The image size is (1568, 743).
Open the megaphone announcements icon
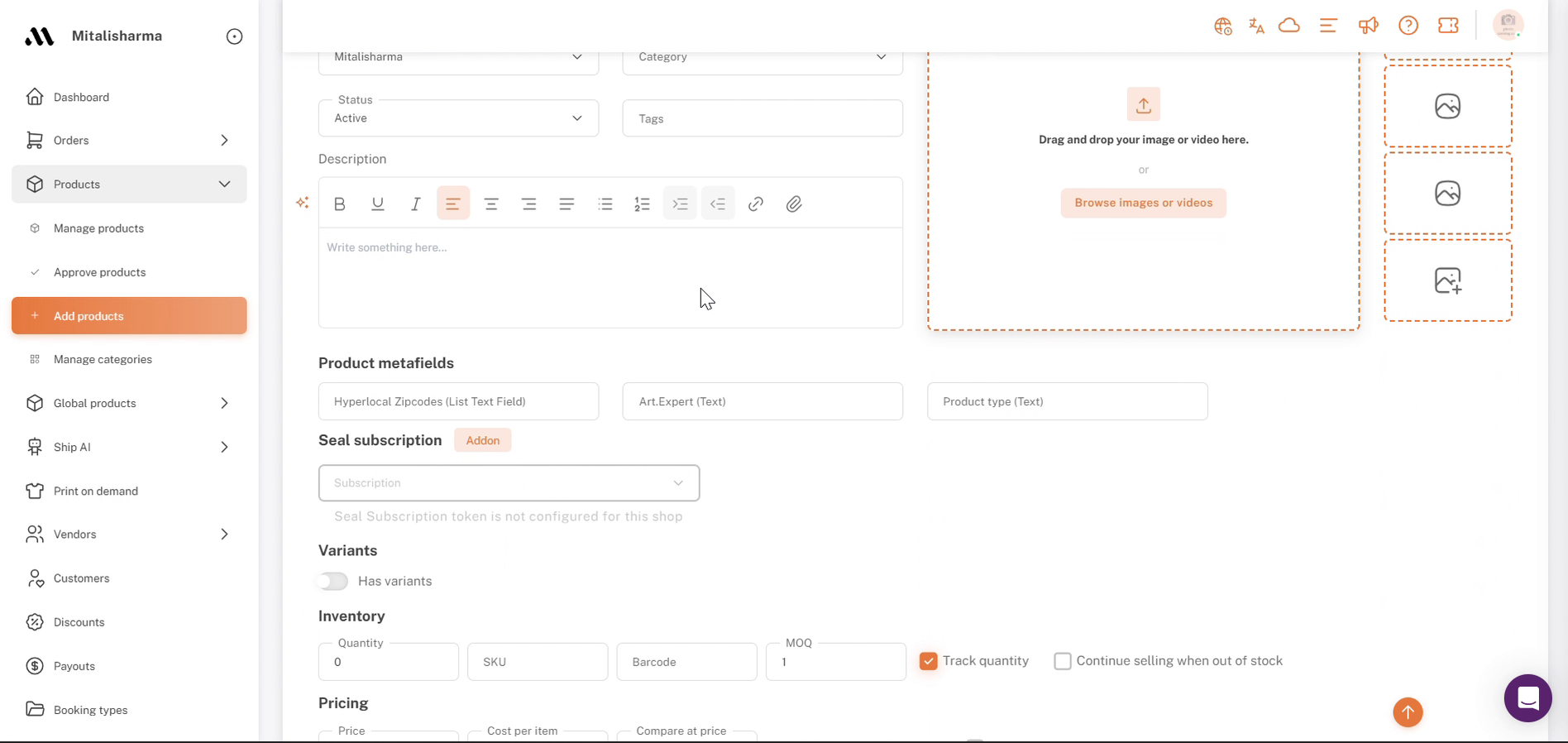pyautogui.click(x=1369, y=26)
